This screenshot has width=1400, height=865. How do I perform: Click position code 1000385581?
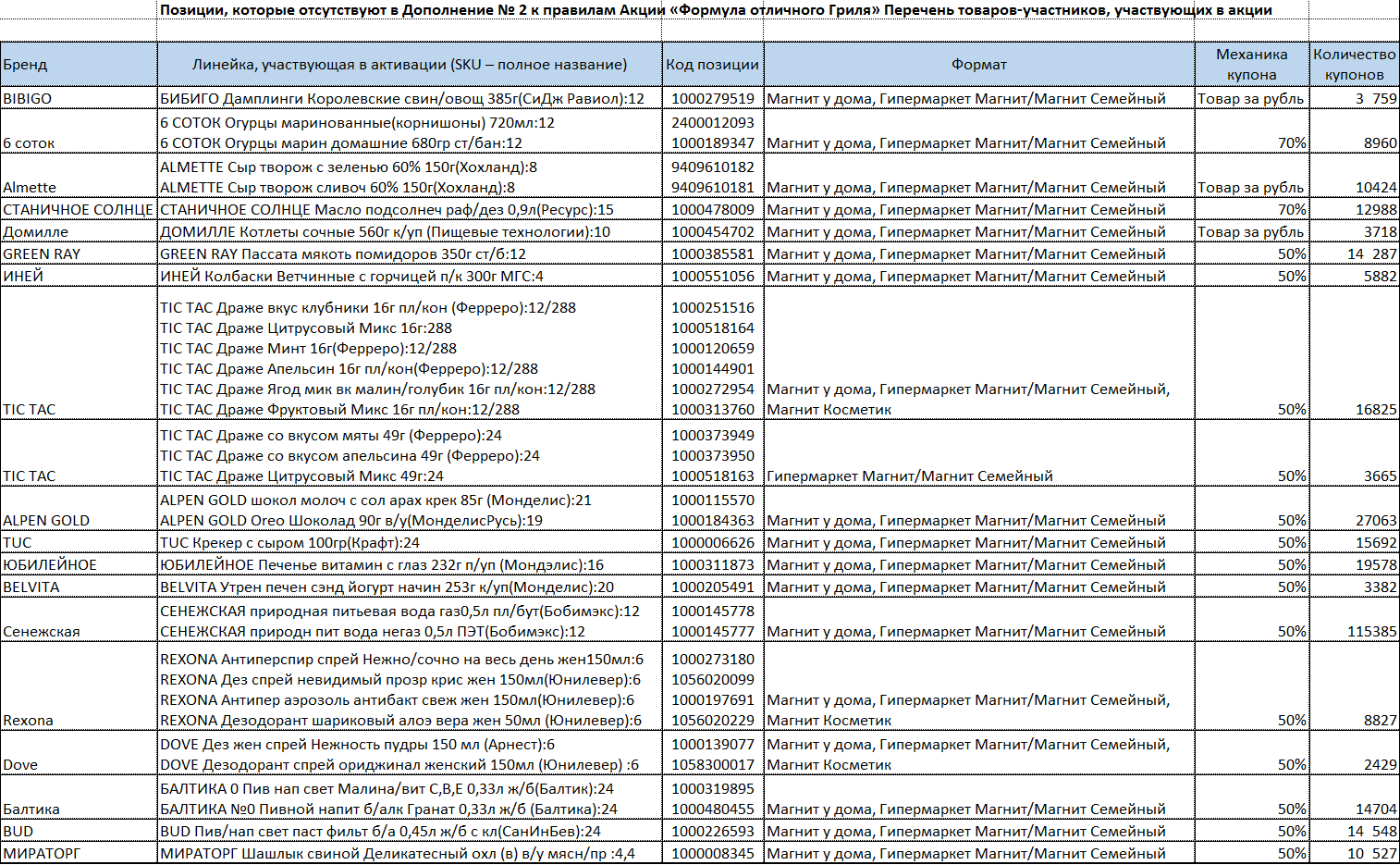click(x=712, y=253)
